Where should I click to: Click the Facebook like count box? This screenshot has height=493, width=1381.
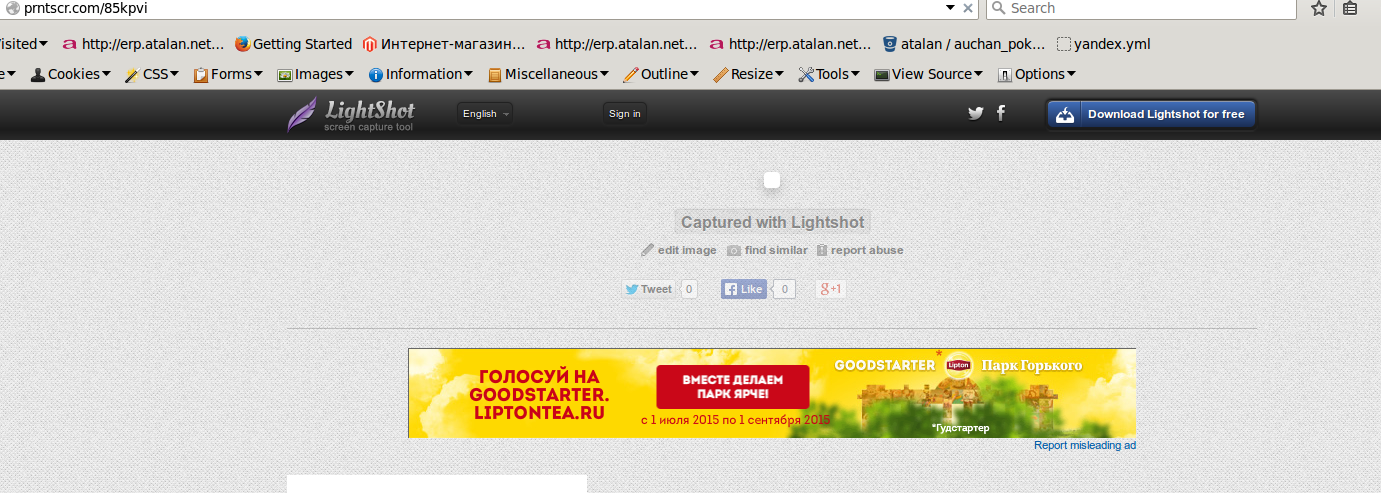point(785,289)
